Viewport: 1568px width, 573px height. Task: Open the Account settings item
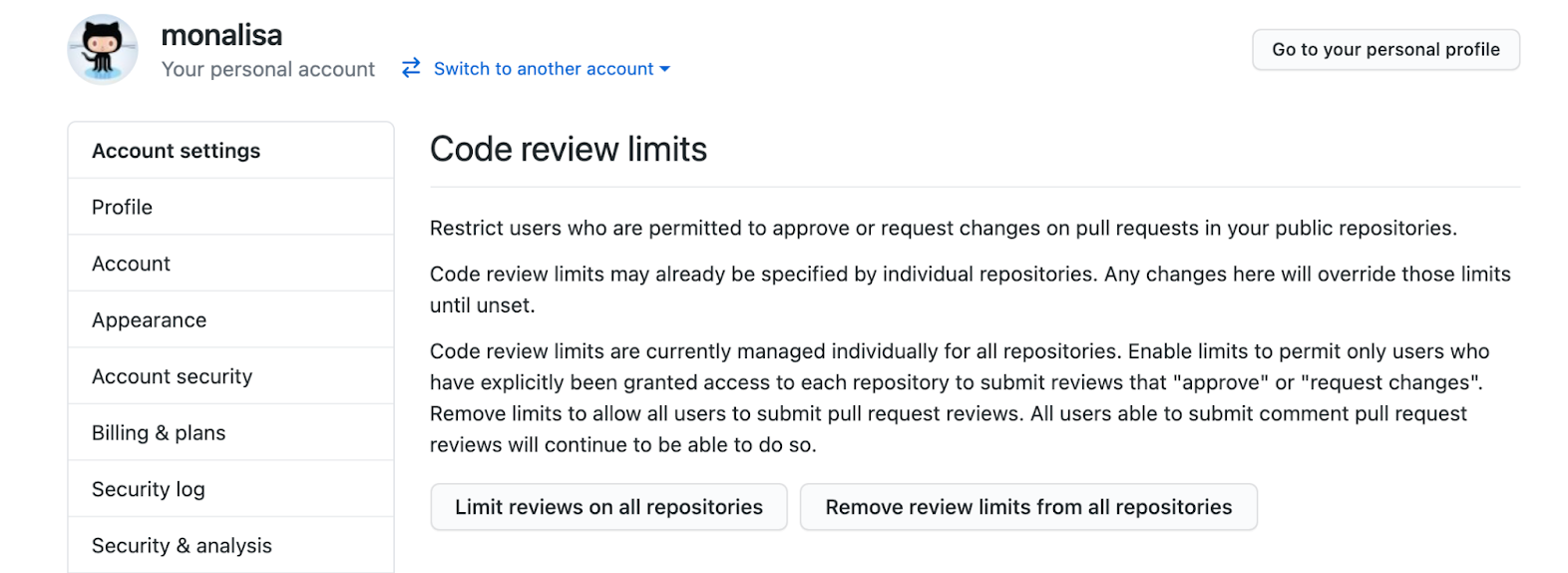[231, 264]
